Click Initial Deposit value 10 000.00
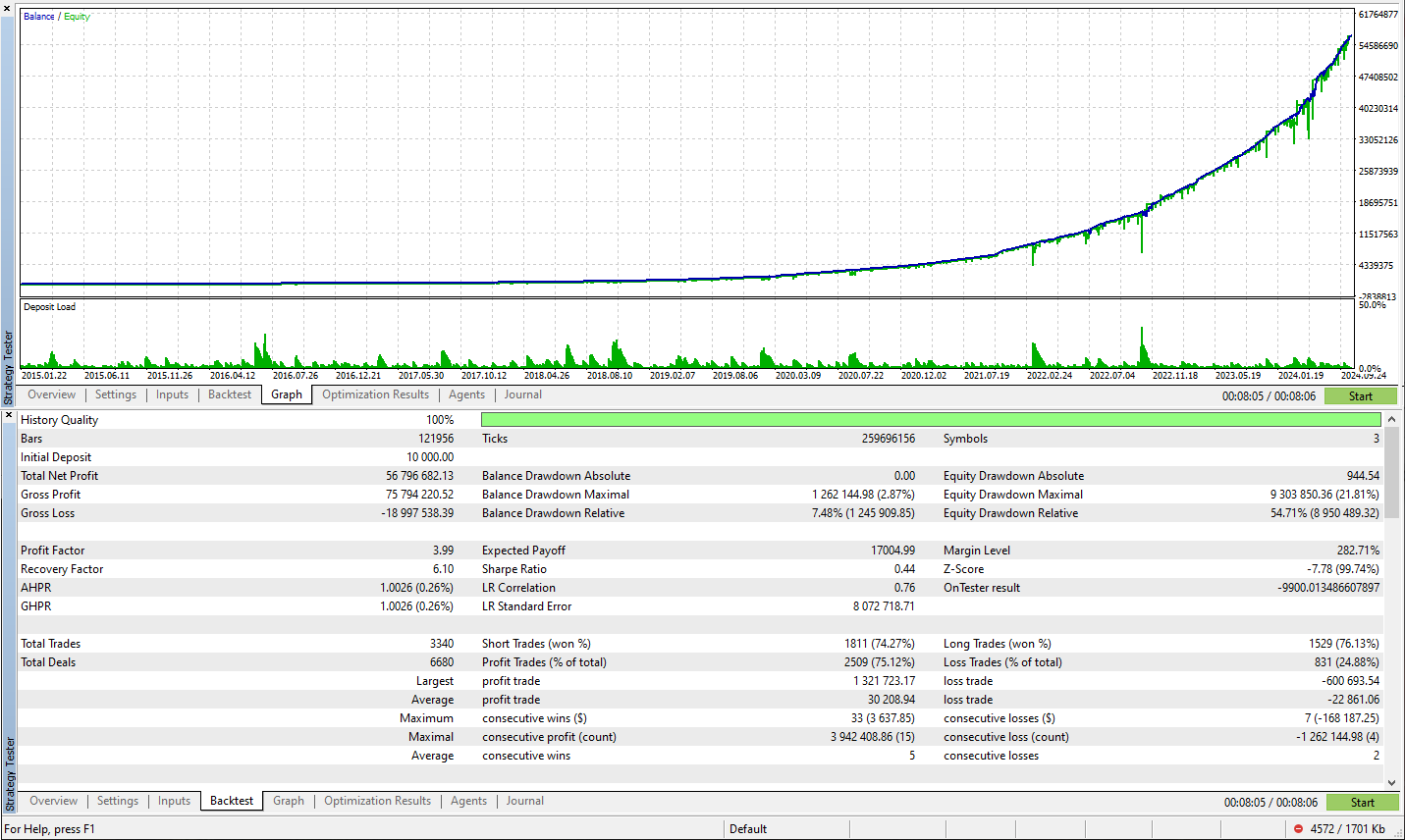The height and width of the screenshot is (840, 1405). pyautogui.click(x=430, y=457)
